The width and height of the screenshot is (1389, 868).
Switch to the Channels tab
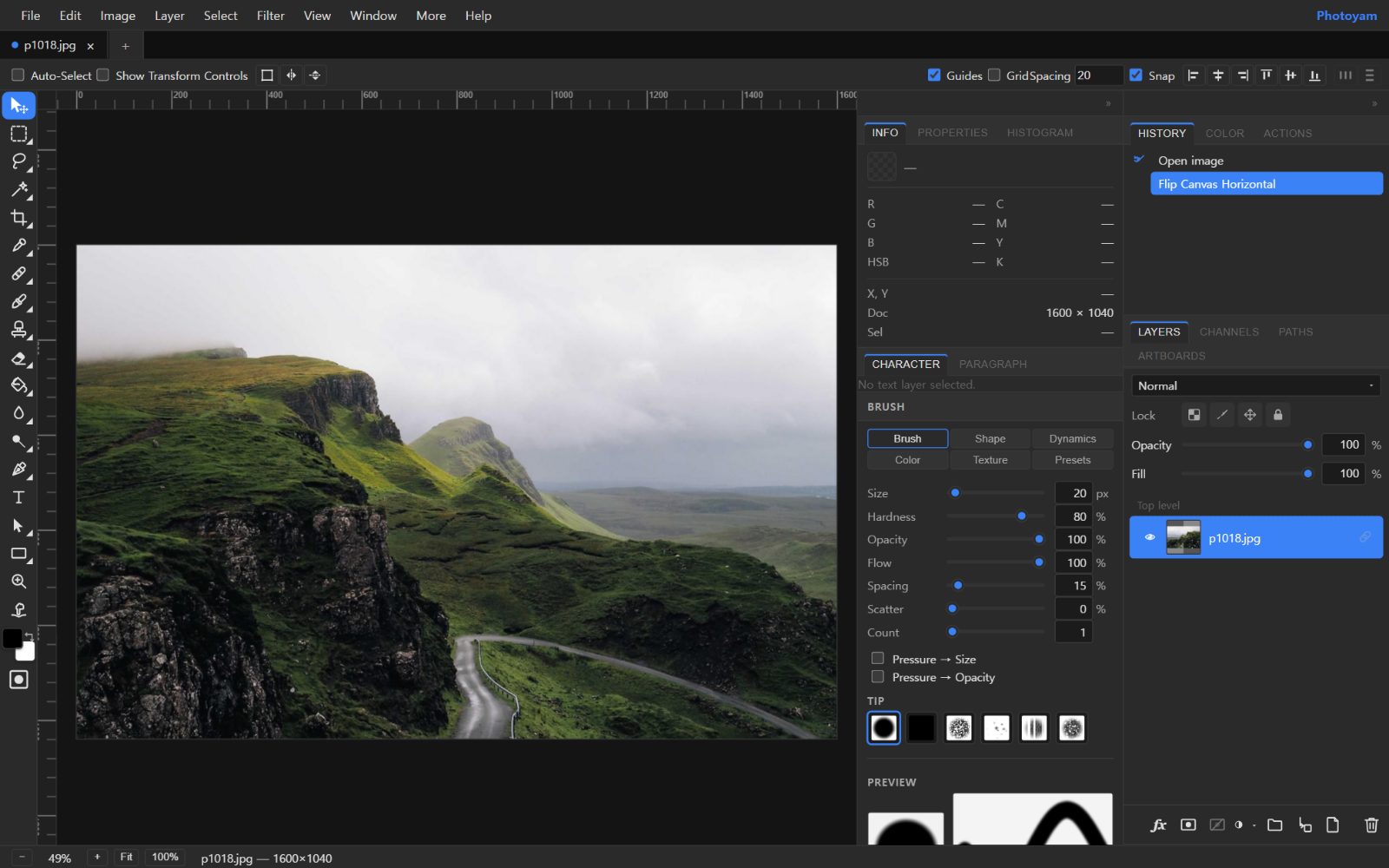click(1228, 332)
